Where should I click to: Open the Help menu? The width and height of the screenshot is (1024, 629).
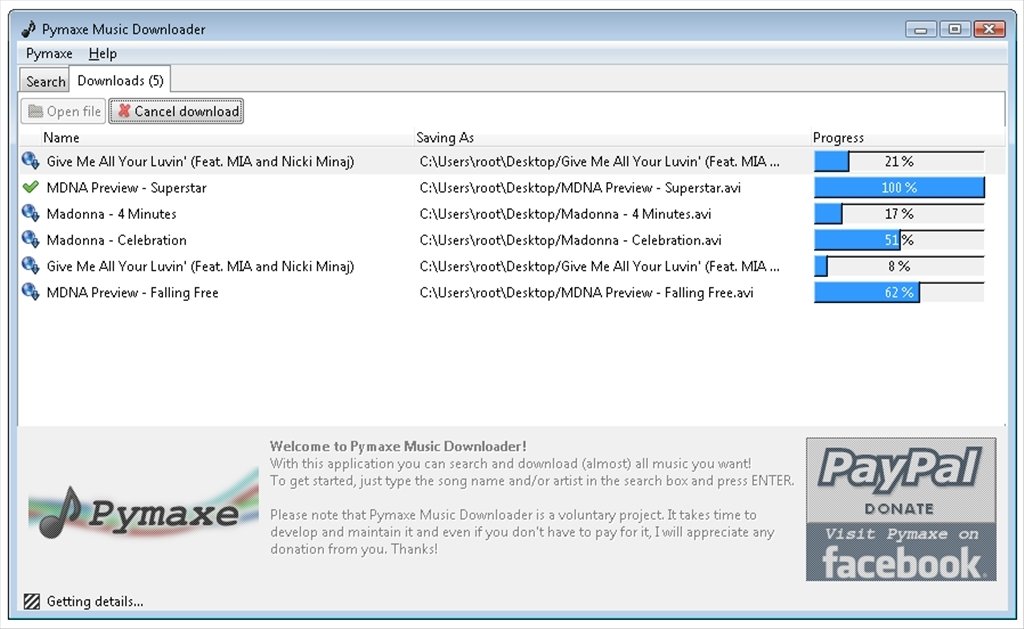click(x=103, y=54)
